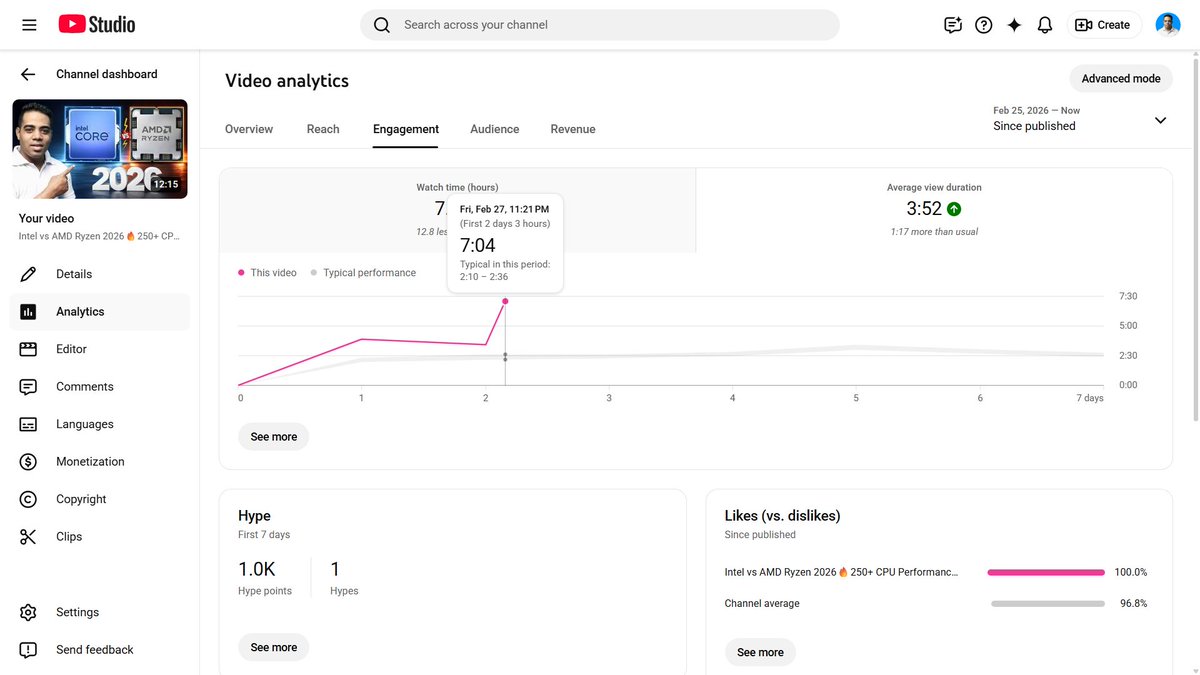This screenshot has height=675, width=1200.
Task: Click the pink This video legend dot
Action: click(x=241, y=273)
